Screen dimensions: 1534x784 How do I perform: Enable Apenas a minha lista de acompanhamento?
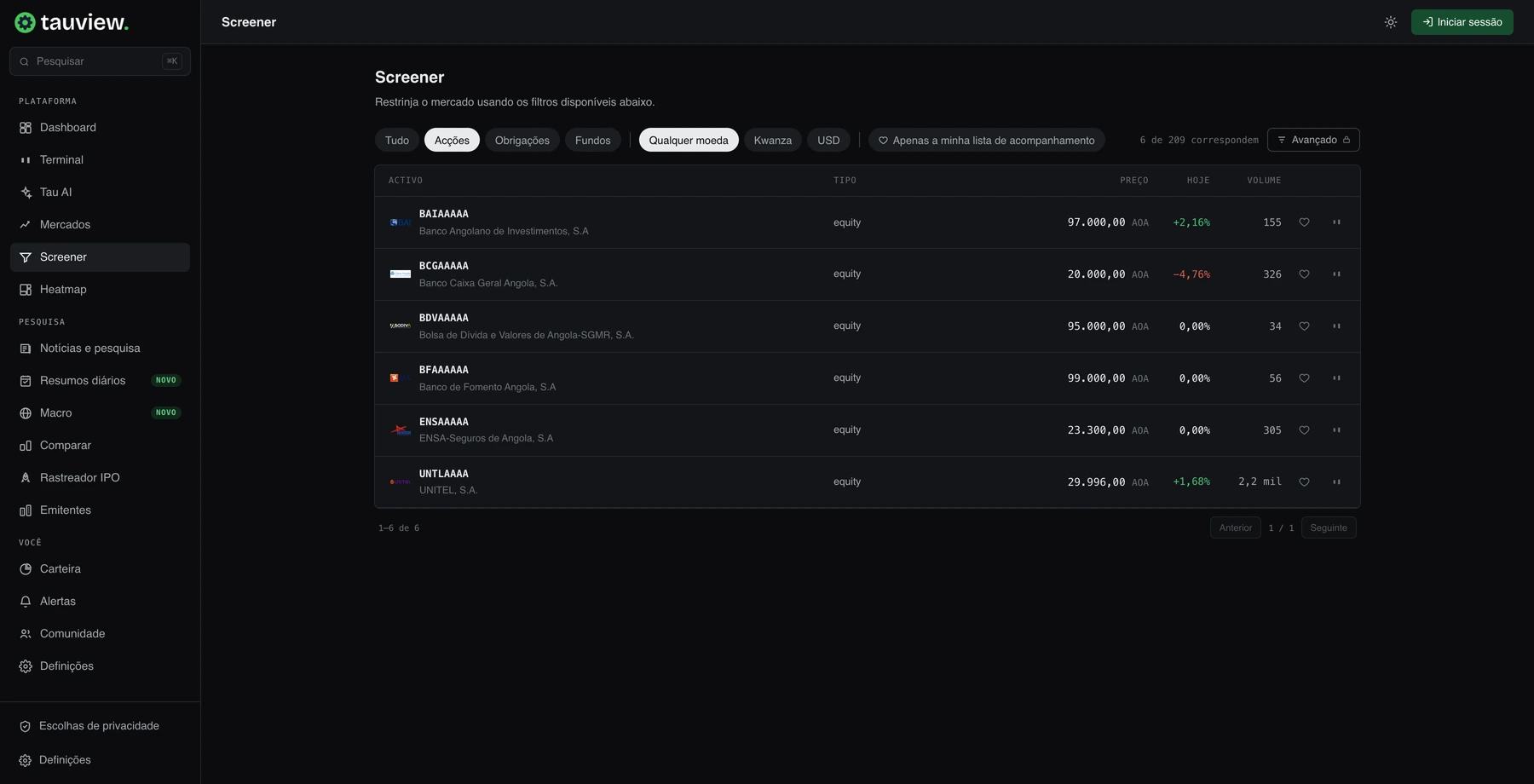click(x=987, y=141)
